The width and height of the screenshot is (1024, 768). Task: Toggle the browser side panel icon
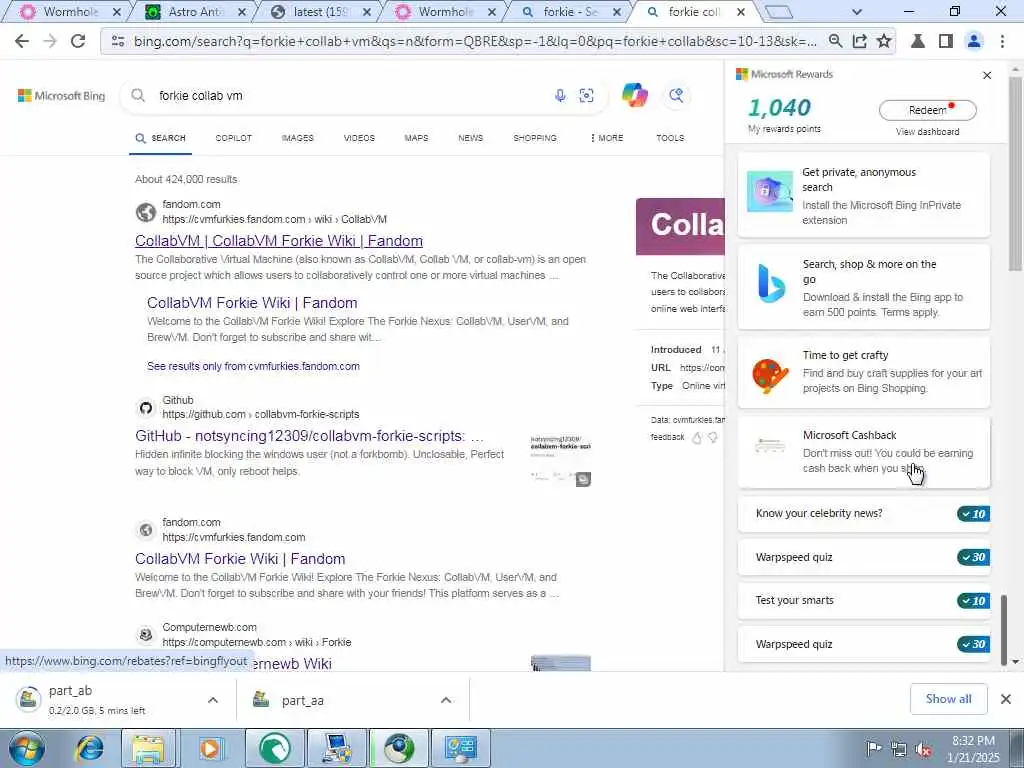point(946,41)
